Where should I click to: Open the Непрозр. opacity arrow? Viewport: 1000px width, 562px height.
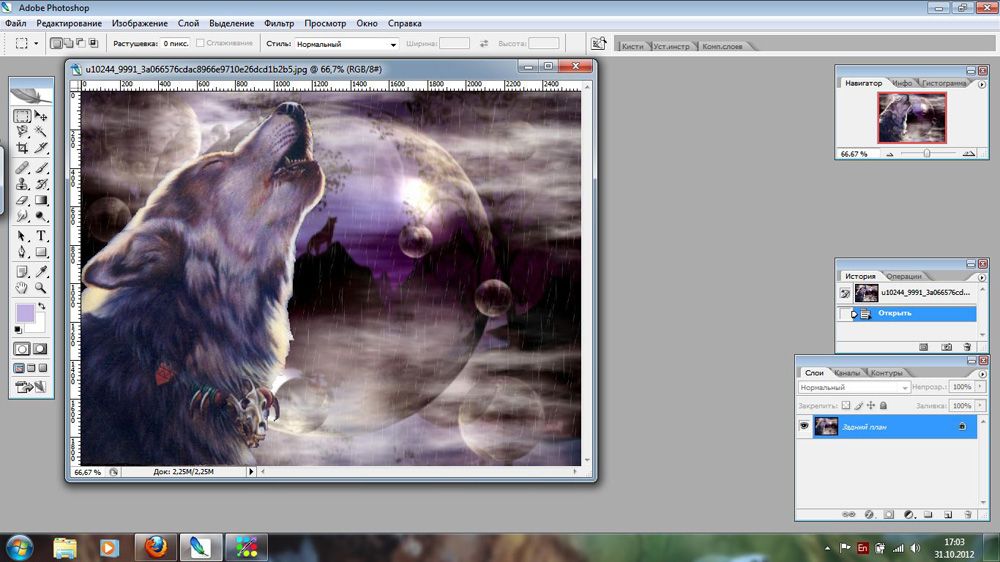click(x=980, y=387)
